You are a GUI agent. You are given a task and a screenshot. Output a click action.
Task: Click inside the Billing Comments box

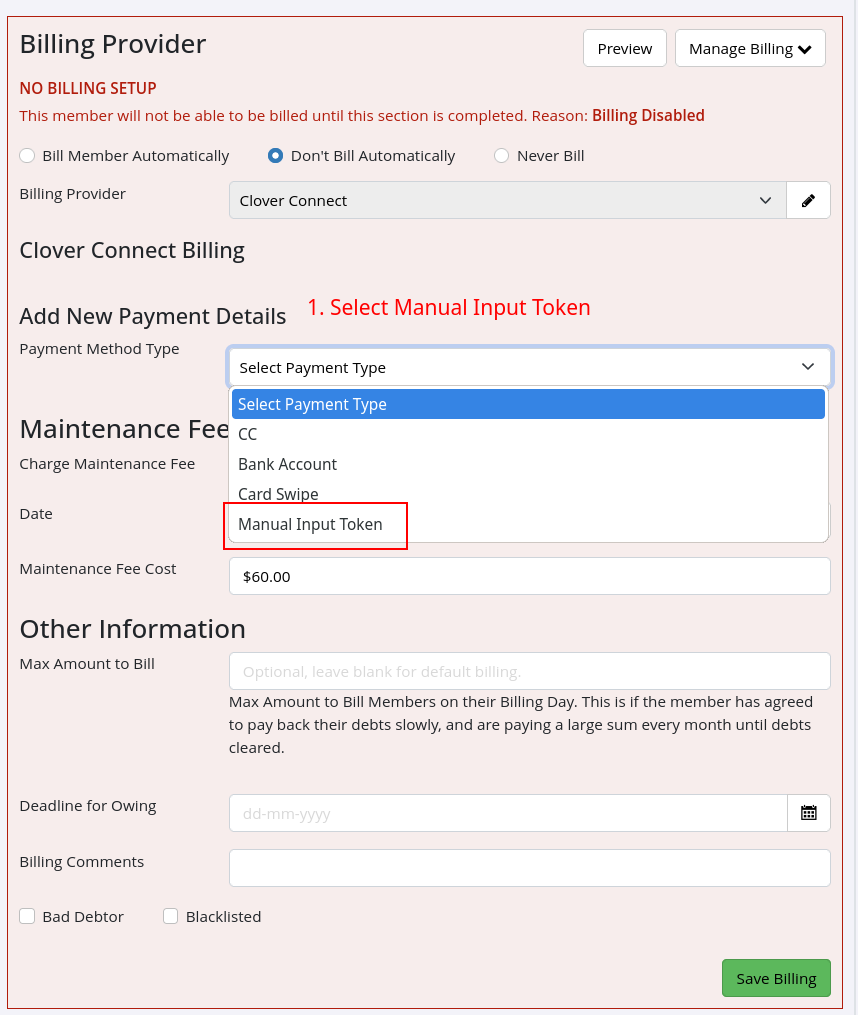(x=530, y=868)
